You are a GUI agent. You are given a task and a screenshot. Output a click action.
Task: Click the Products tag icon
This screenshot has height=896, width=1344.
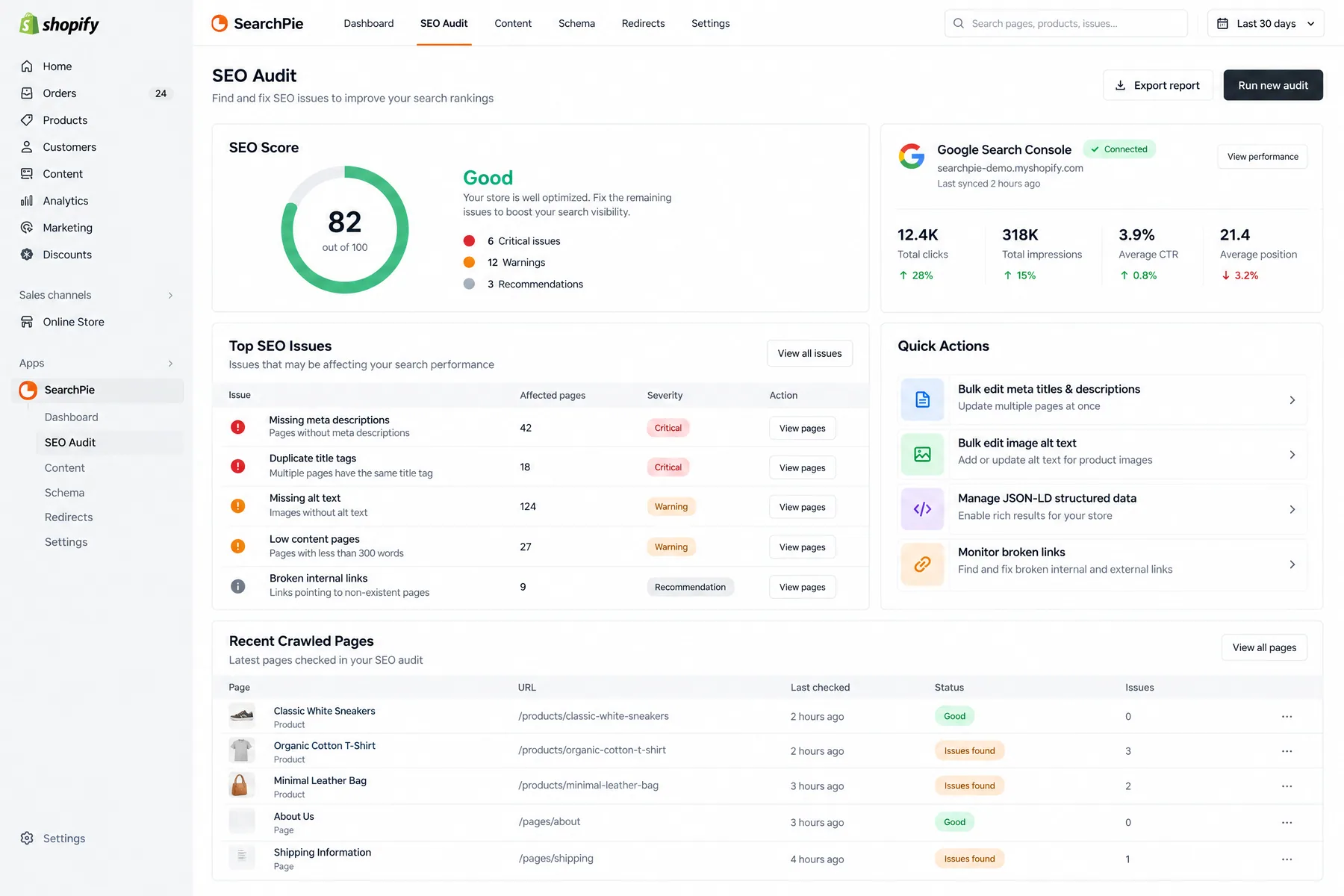tap(27, 120)
